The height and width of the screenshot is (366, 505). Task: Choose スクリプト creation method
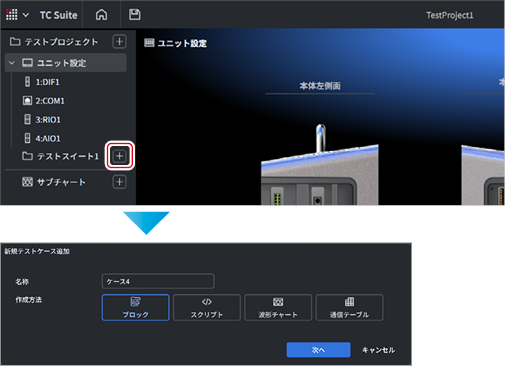coord(207,307)
